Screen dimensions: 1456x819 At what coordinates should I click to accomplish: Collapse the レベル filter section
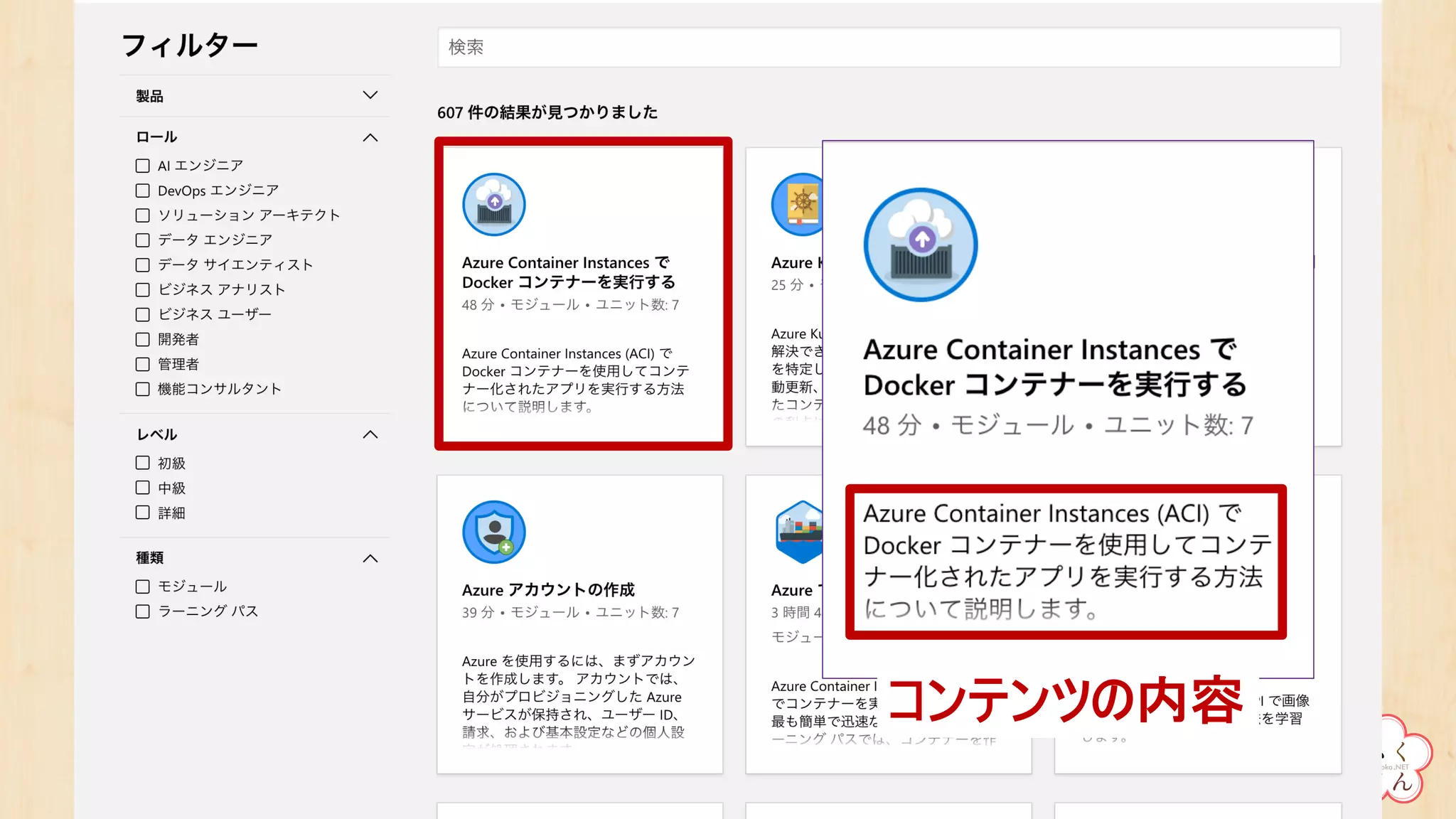pos(370,434)
